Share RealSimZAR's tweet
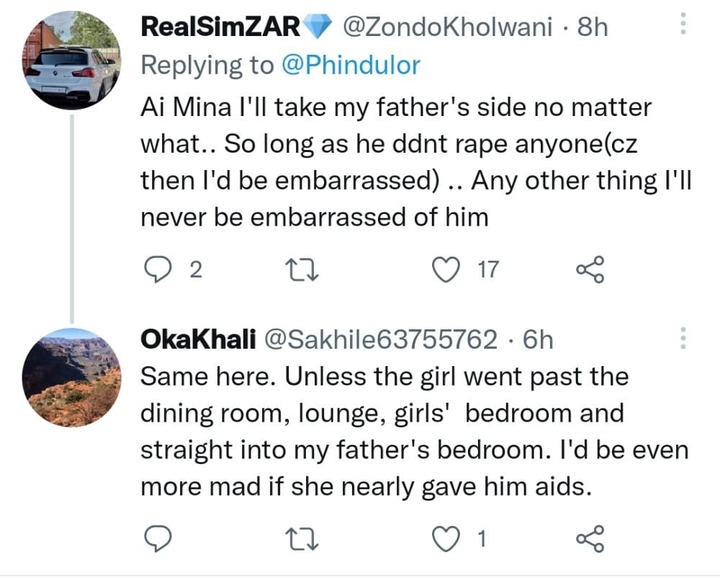The width and height of the screenshot is (720, 578). coord(590,269)
